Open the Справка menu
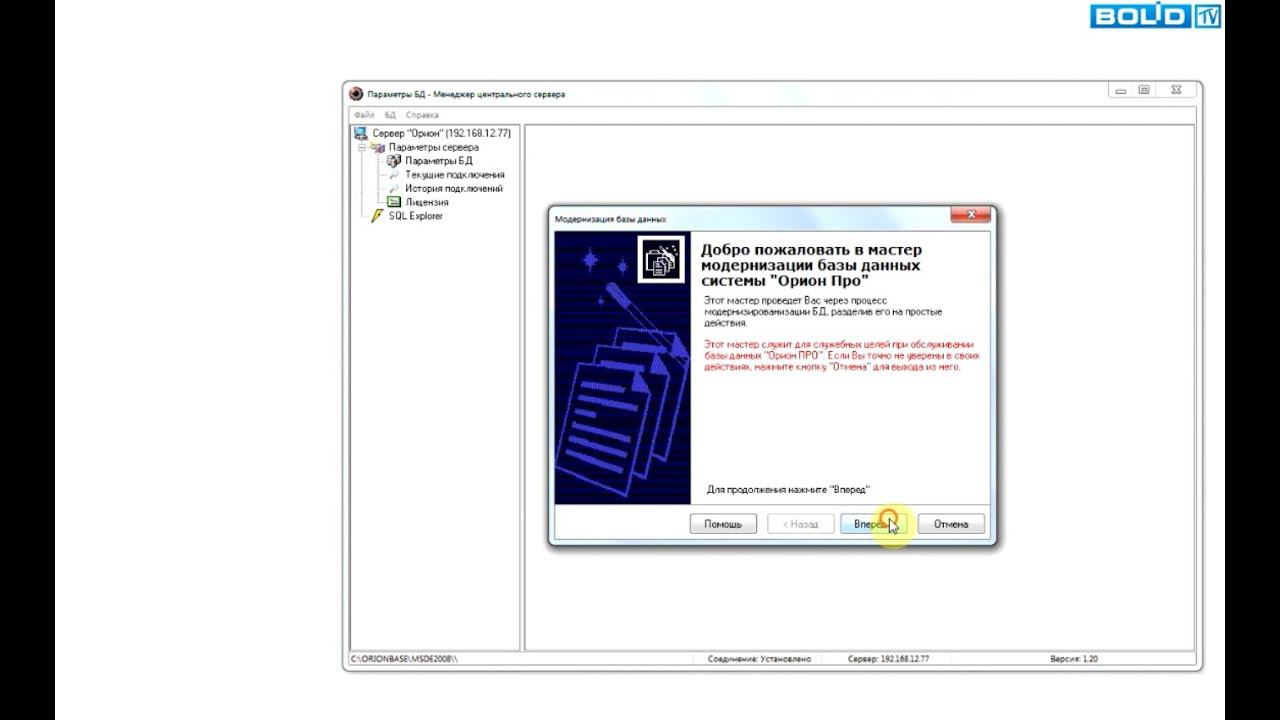The width and height of the screenshot is (1280, 720). pos(423,115)
